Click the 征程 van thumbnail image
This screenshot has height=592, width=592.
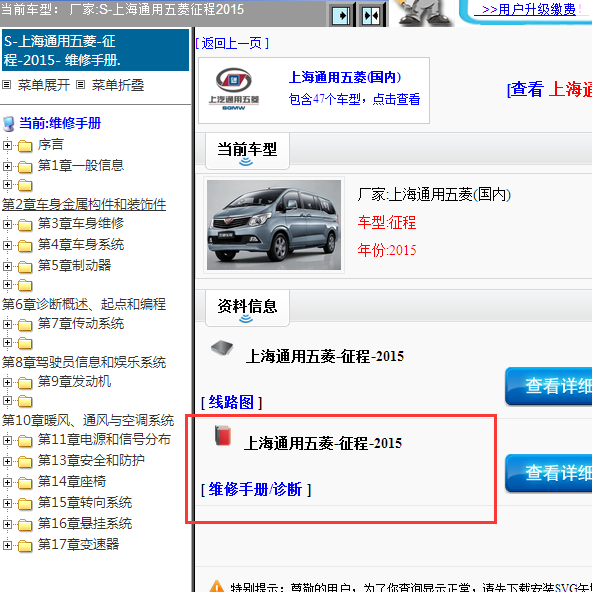[x=274, y=225]
